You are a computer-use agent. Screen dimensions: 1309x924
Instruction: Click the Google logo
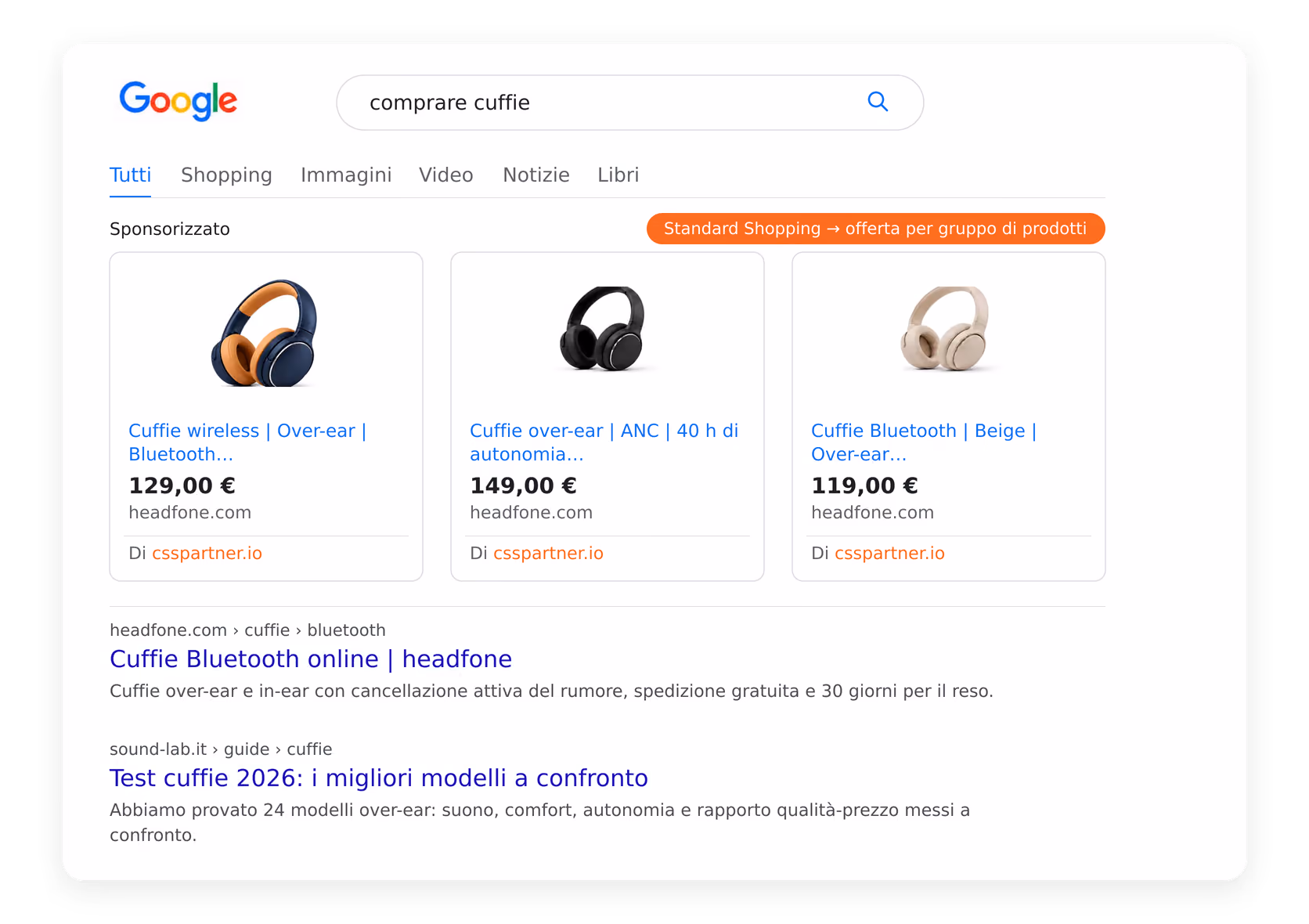coord(178,101)
